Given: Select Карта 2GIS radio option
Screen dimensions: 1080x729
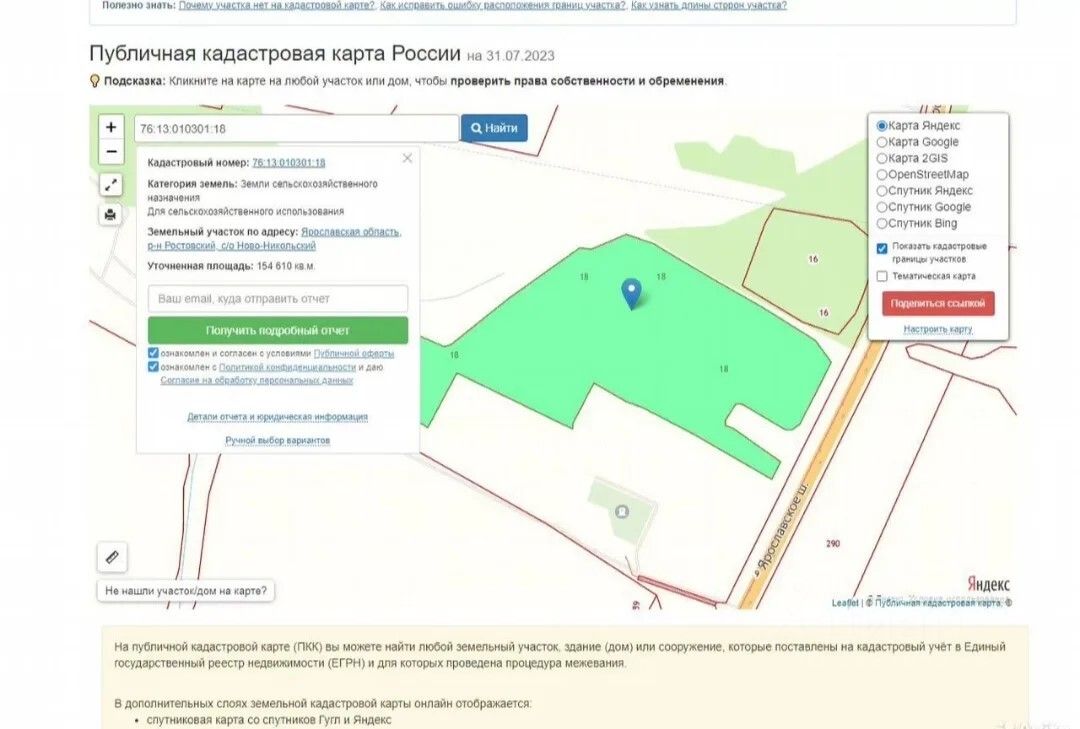Looking at the screenshot, I should [x=882, y=158].
